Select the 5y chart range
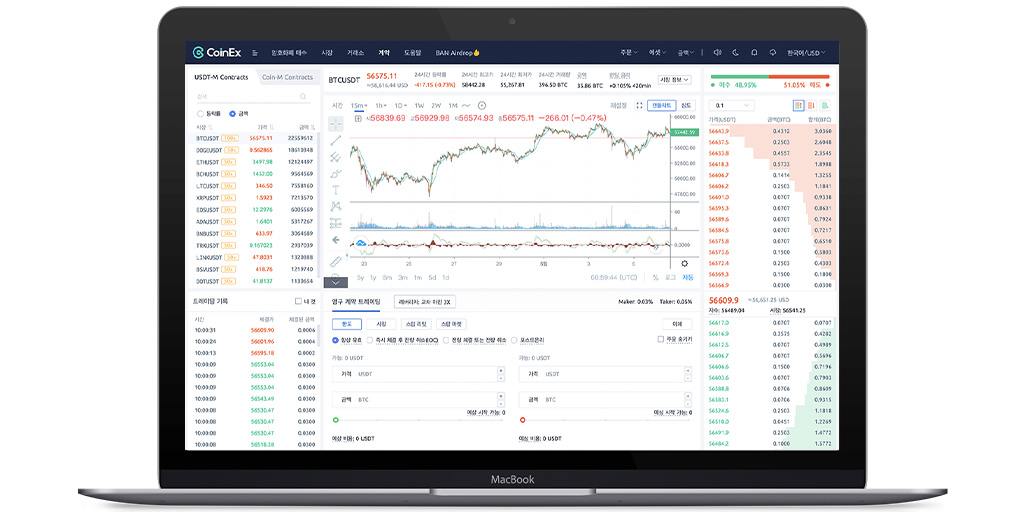This screenshot has width=1024, height=512. [x=360, y=278]
